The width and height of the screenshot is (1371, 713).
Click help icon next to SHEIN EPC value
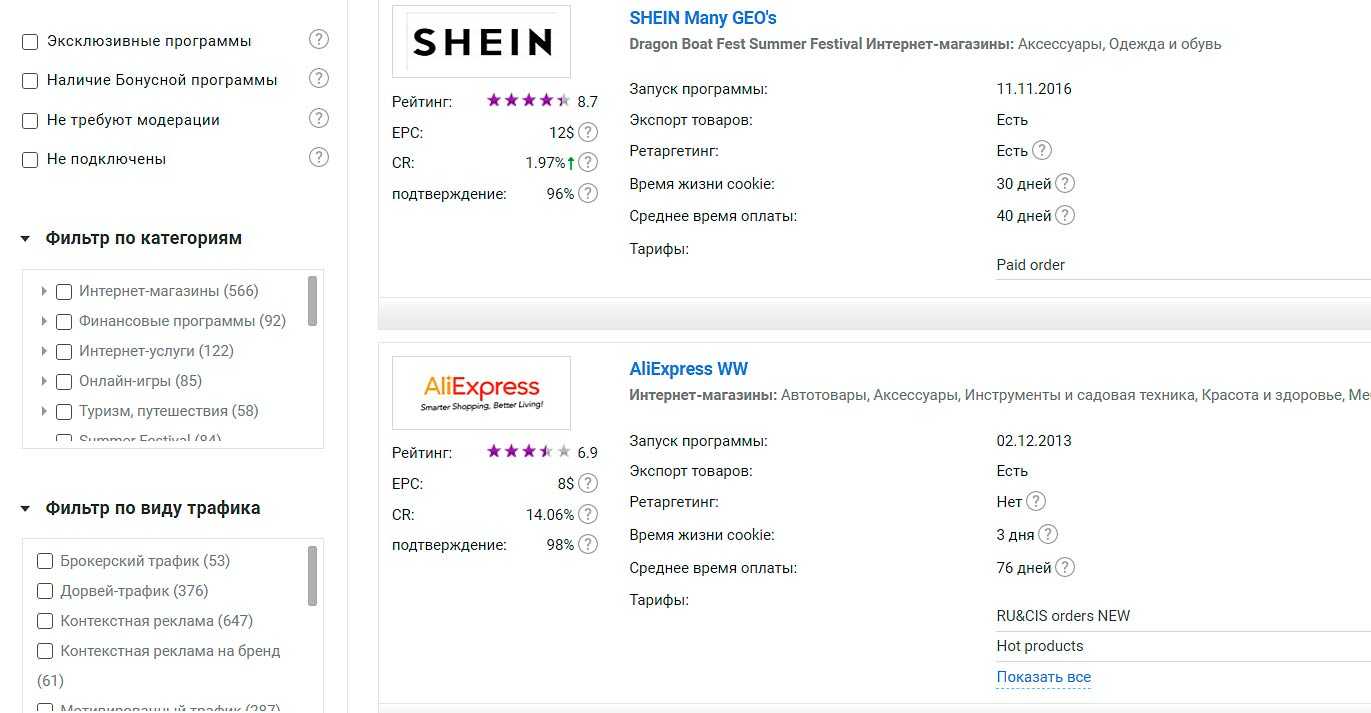point(588,132)
